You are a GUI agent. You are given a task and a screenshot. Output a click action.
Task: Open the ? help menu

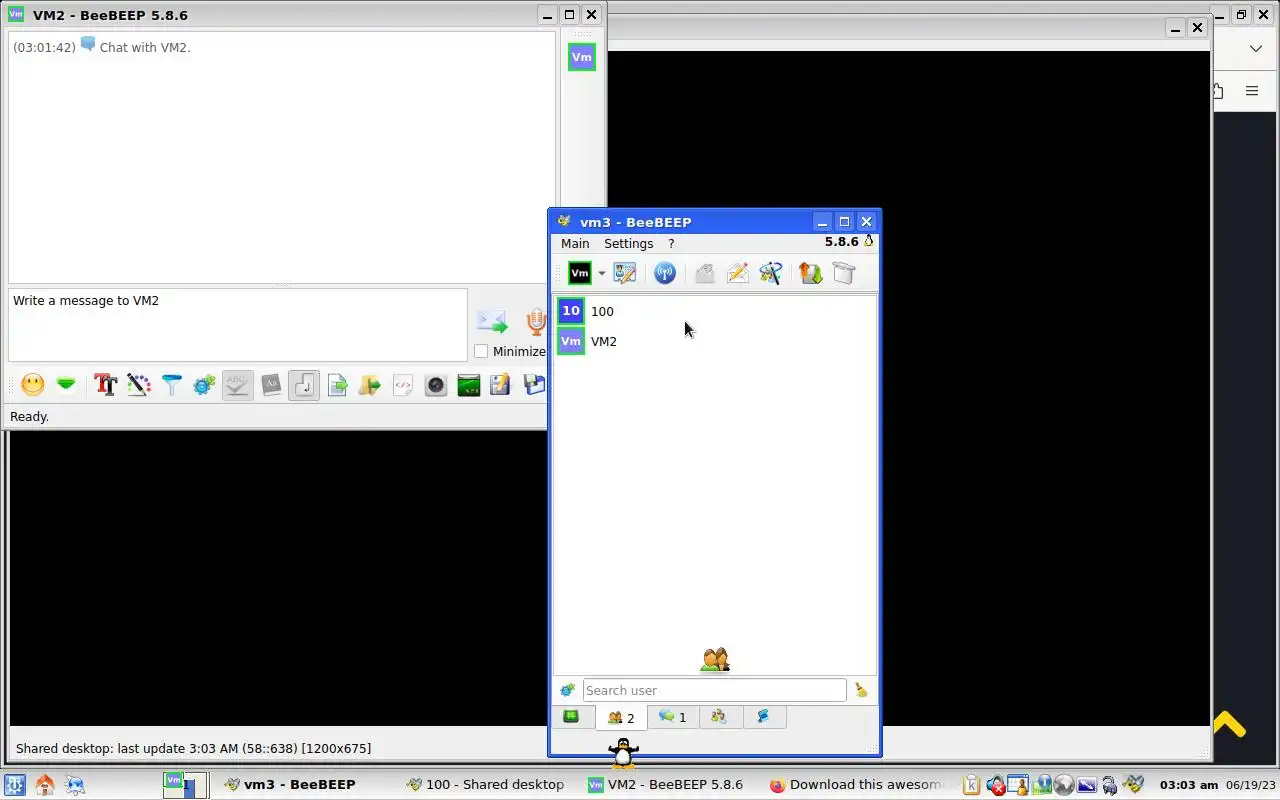point(671,243)
